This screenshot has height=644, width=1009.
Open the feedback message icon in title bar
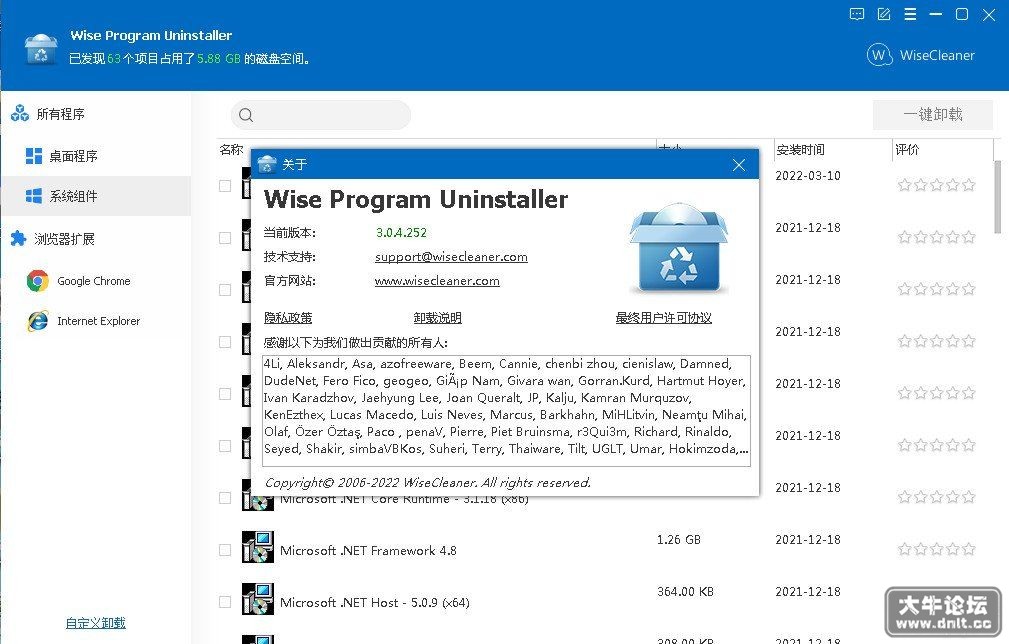click(x=856, y=14)
